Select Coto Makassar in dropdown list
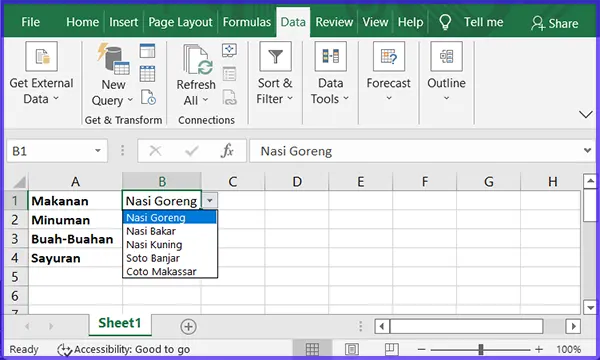Image resolution: width=600 pixels, height=360 pixels. 170,271
